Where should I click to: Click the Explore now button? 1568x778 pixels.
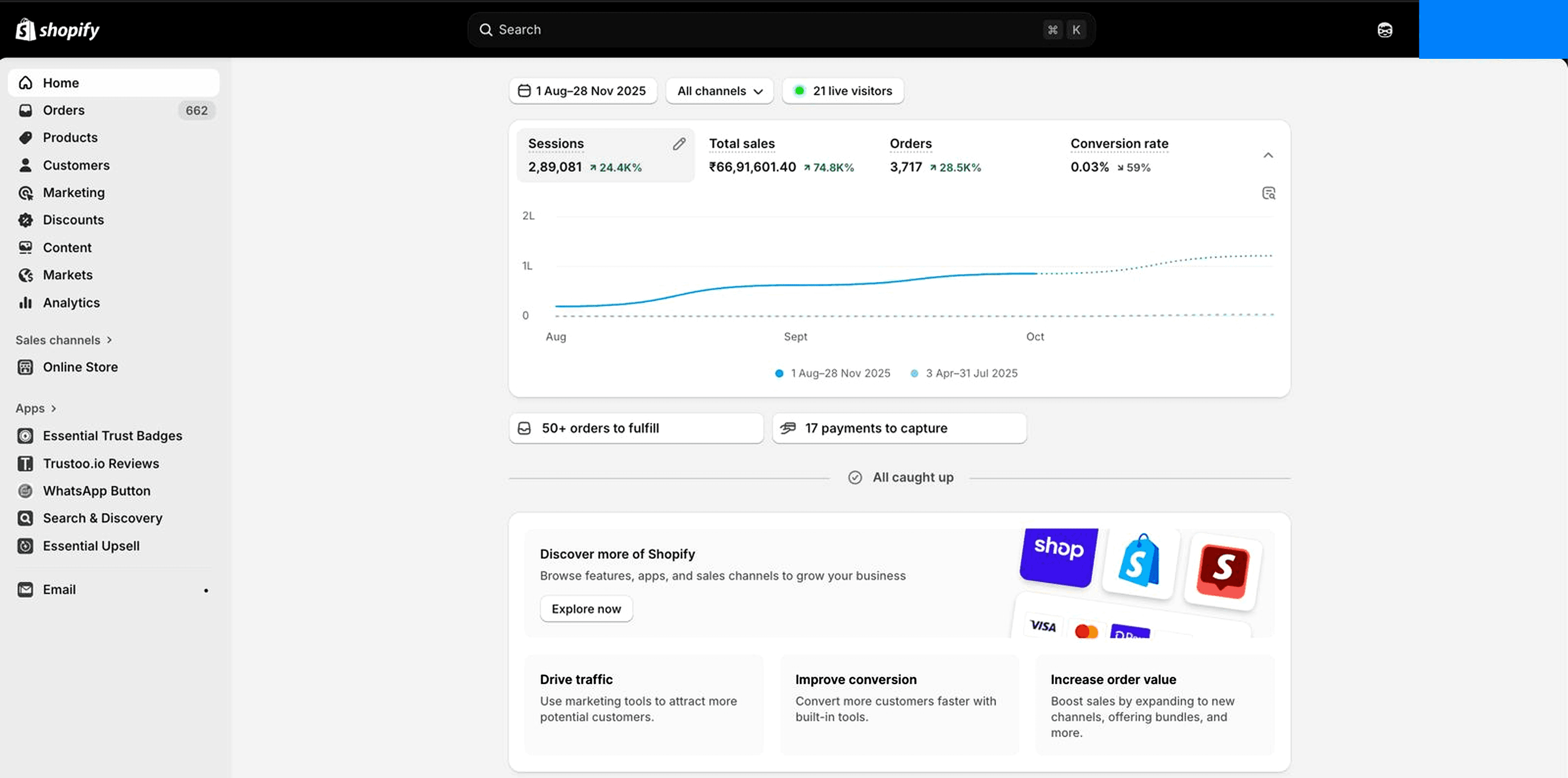click(x=586, y=609)
